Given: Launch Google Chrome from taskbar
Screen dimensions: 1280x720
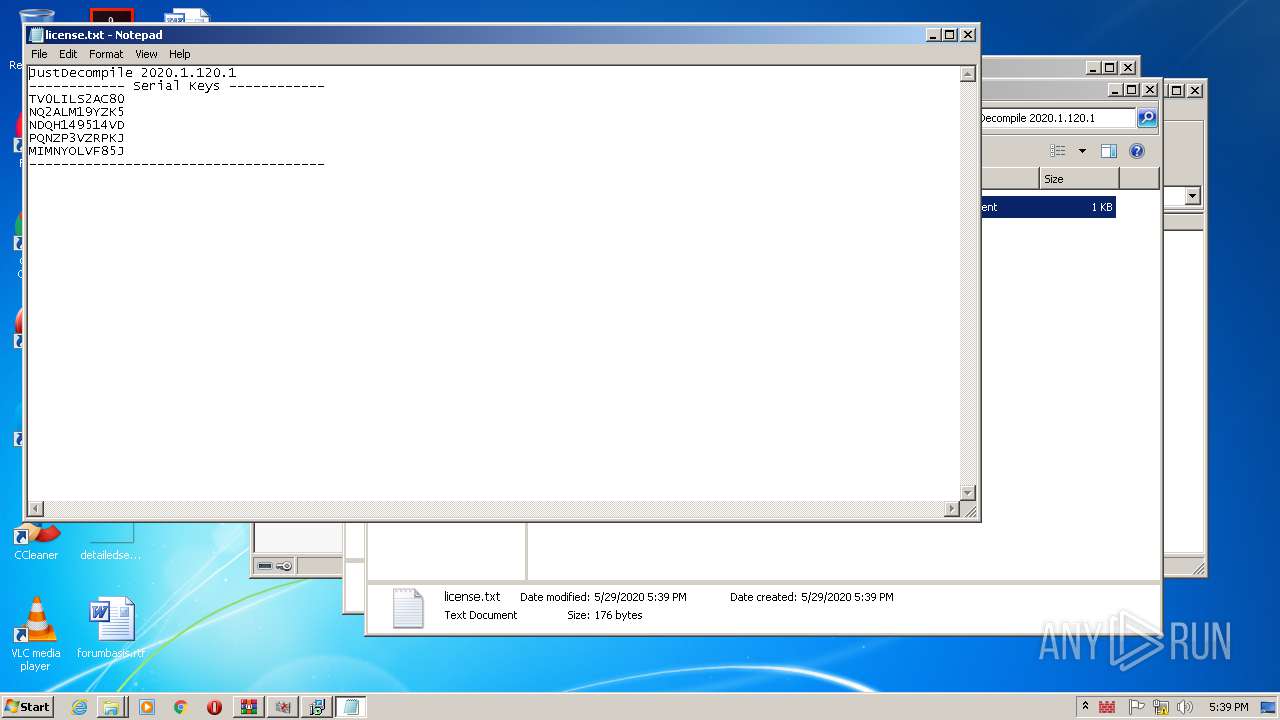Looking at the screenshot, I should coord(180,707).
